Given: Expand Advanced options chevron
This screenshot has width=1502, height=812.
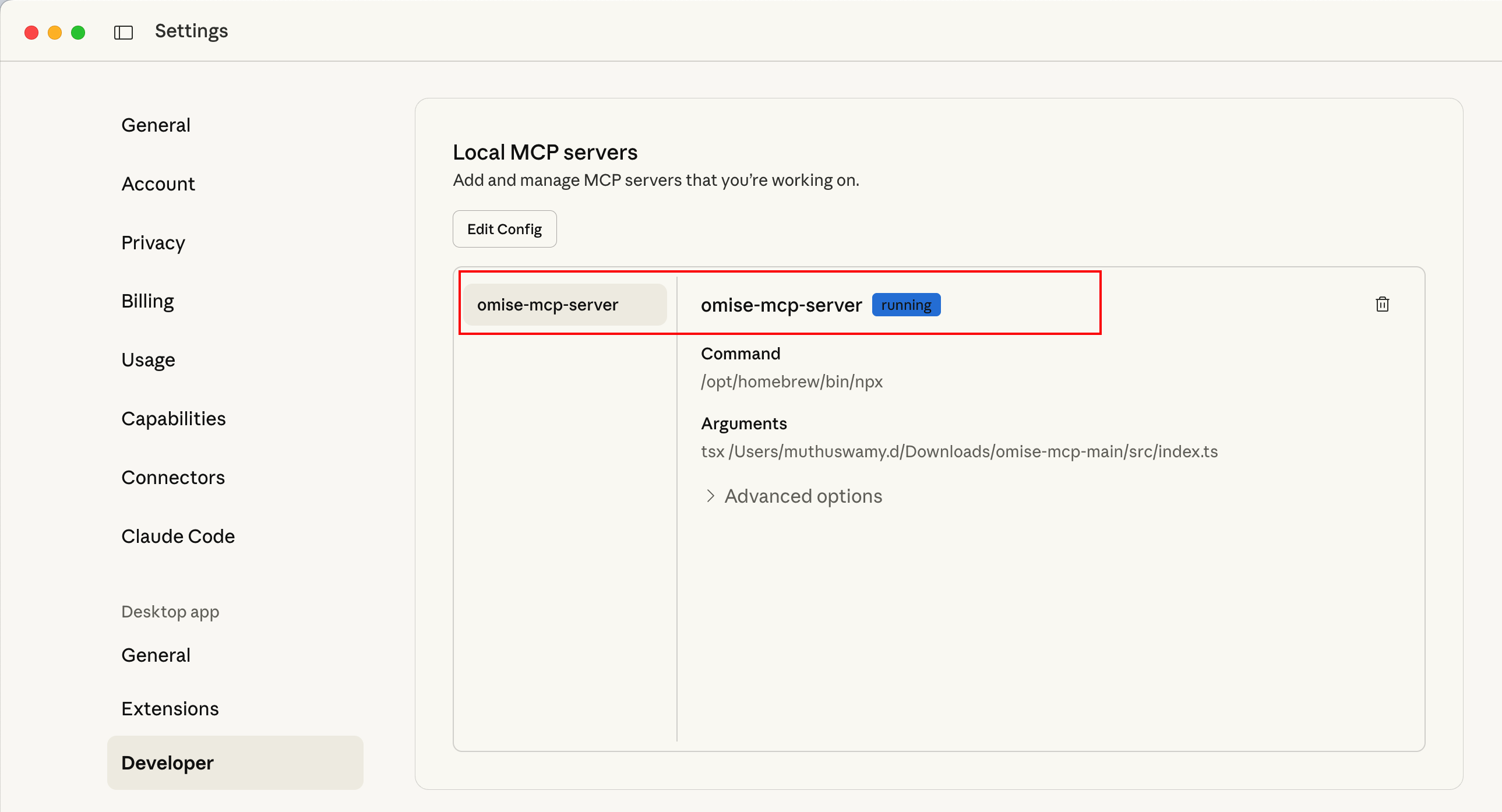Looking at the screenshot, I should pyautogui.click(x=710, y=496).
